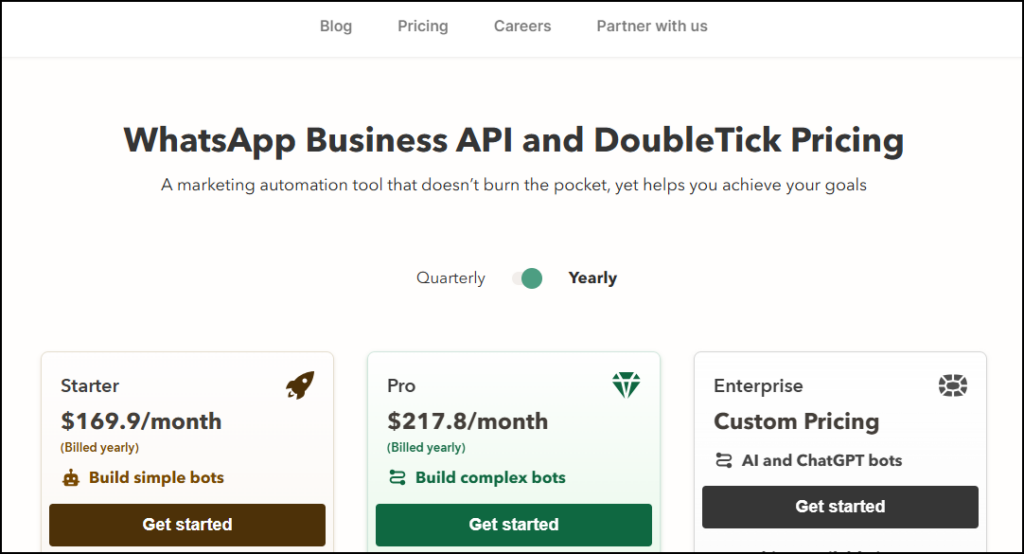Click the WhatsApp Business API pricing heading
The width and height of the screenshot is (1024, 554).
point(514,140)
